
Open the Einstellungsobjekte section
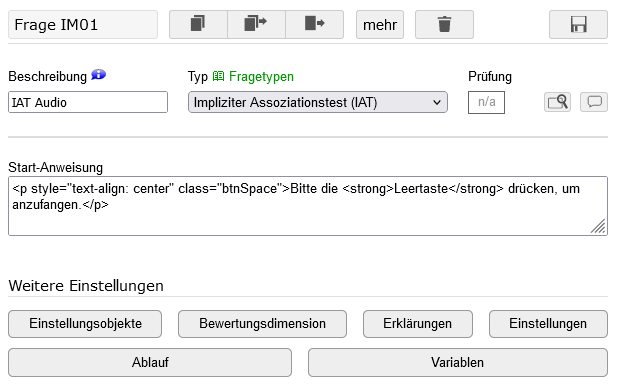[85, 324]
